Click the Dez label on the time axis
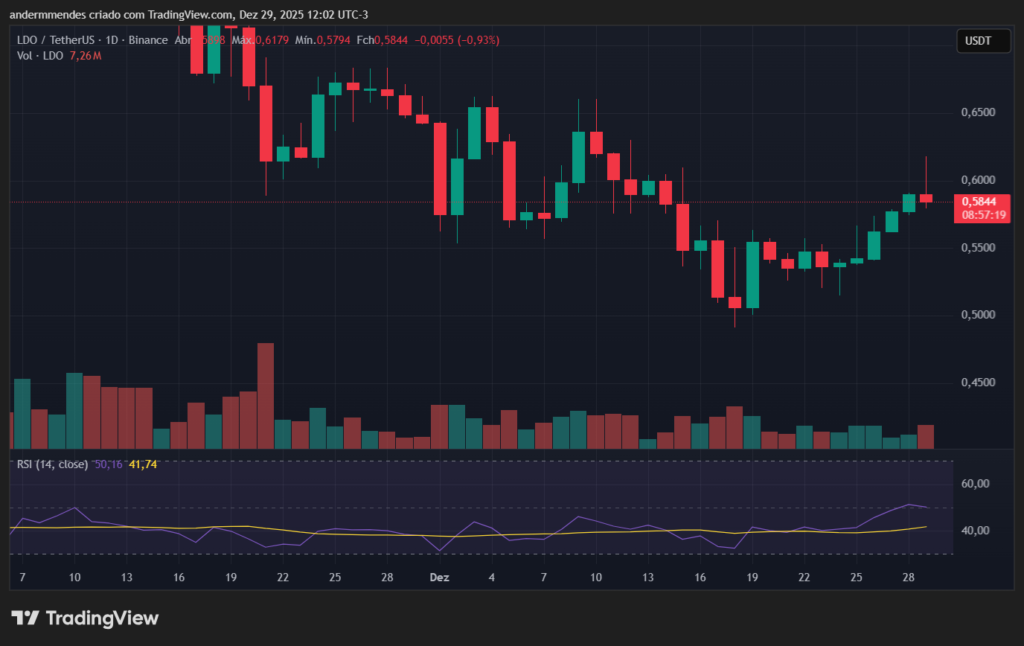The height and width of the screenshot is (646, 1024). [439, 578]
